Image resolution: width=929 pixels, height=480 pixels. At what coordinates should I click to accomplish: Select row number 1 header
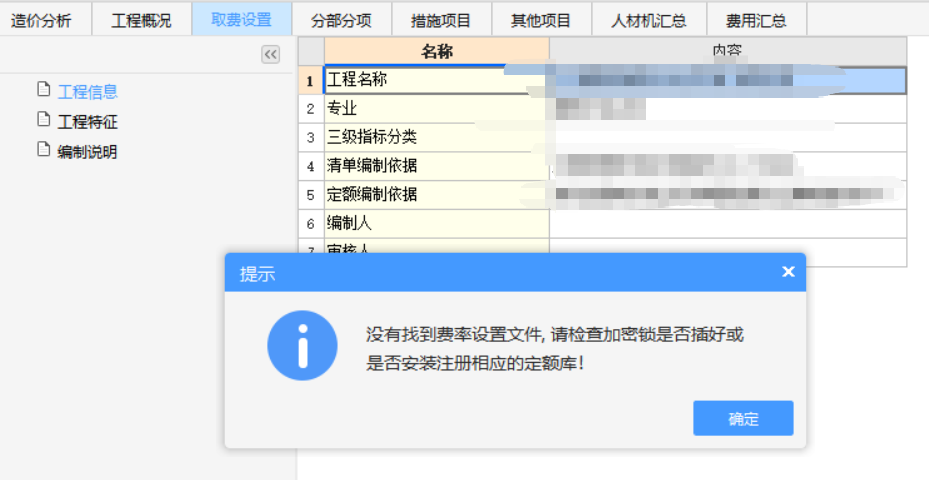pos(311,80)
